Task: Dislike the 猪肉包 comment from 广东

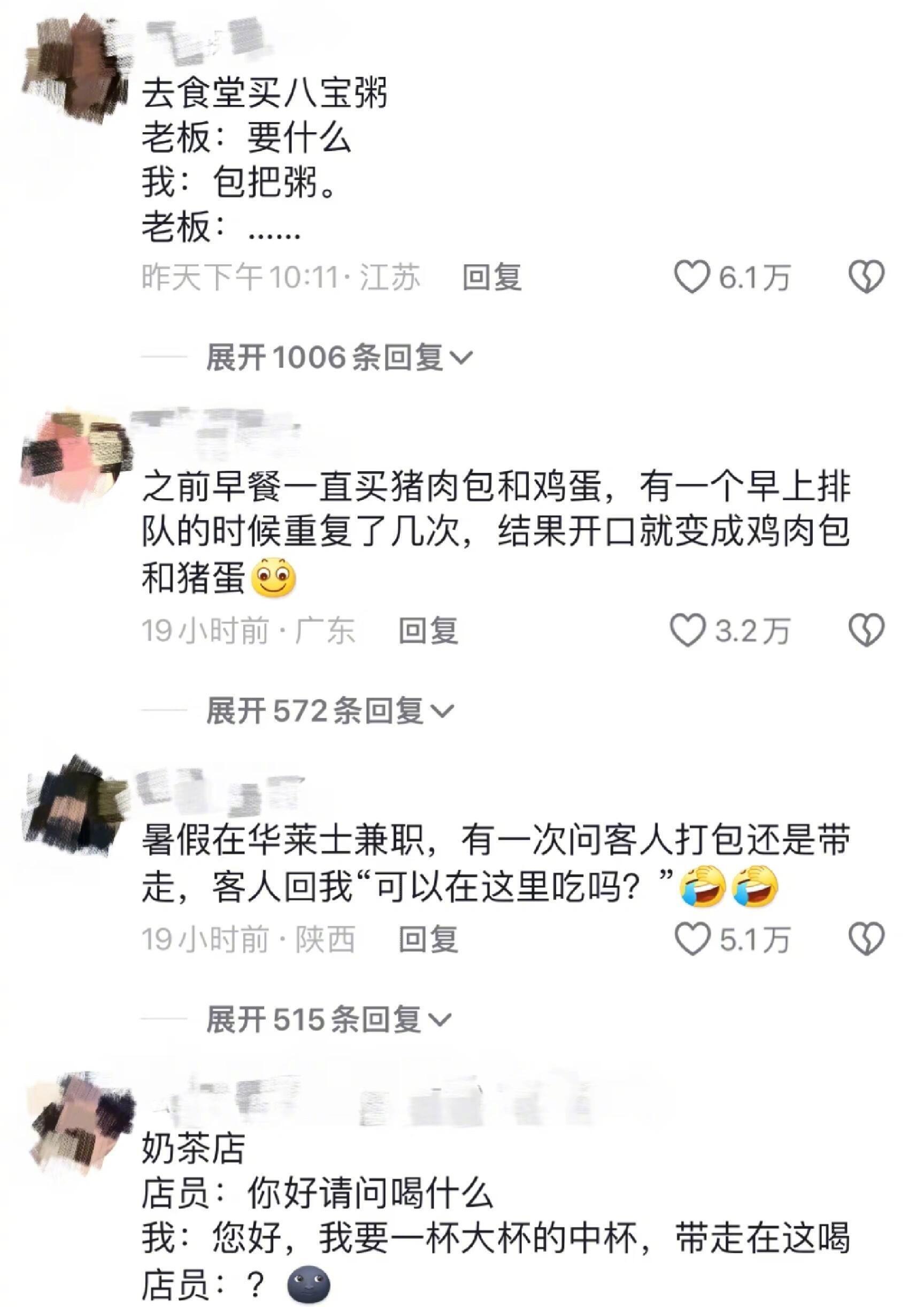Action: click(867, 631)
